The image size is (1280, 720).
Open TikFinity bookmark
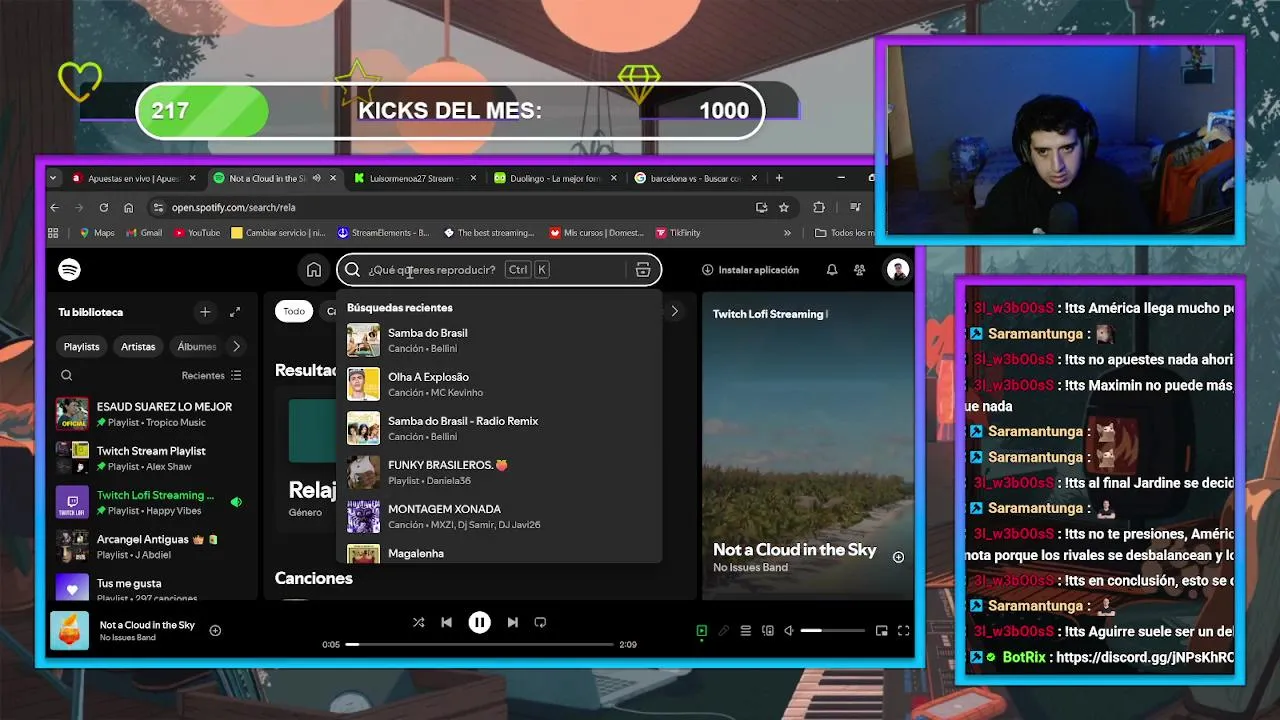pyautogui.click(x=677, y=233)
